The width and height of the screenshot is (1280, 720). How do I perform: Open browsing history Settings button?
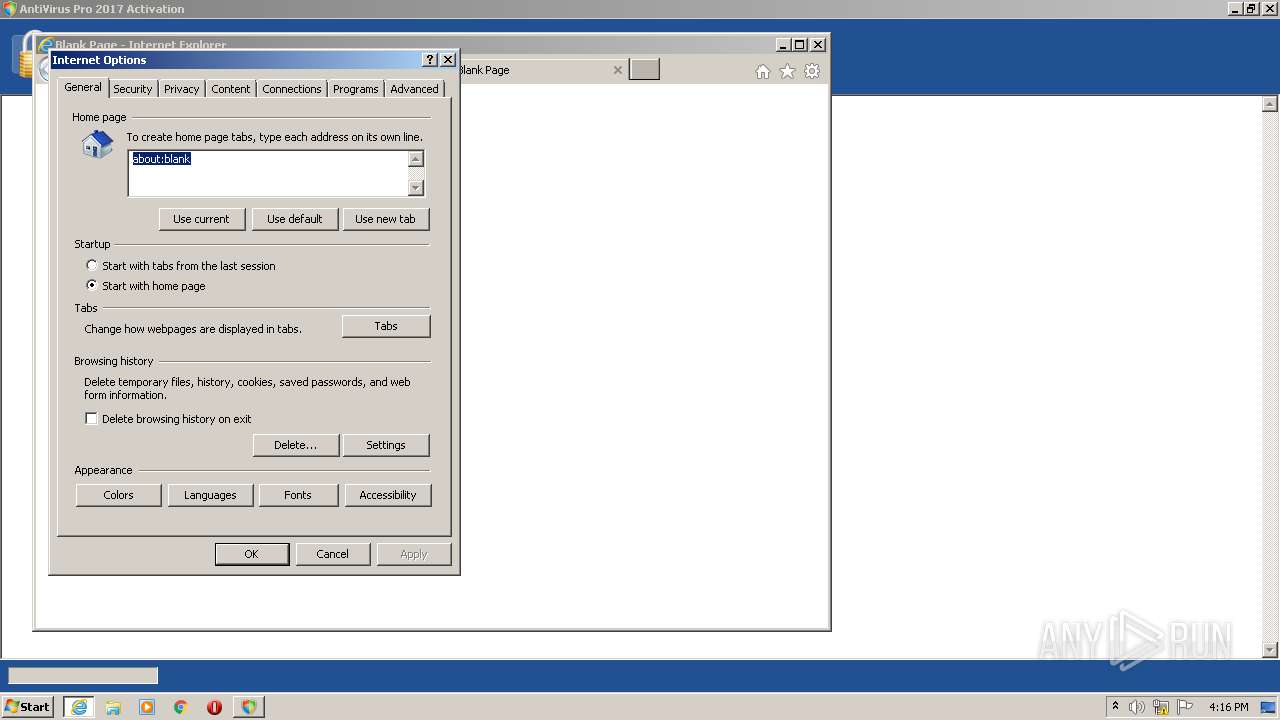coord(386,445)
